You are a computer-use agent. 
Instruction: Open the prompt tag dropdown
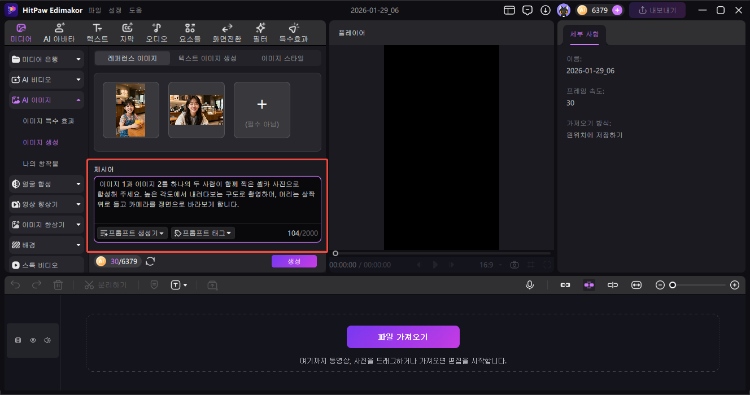tap(203, 233)
